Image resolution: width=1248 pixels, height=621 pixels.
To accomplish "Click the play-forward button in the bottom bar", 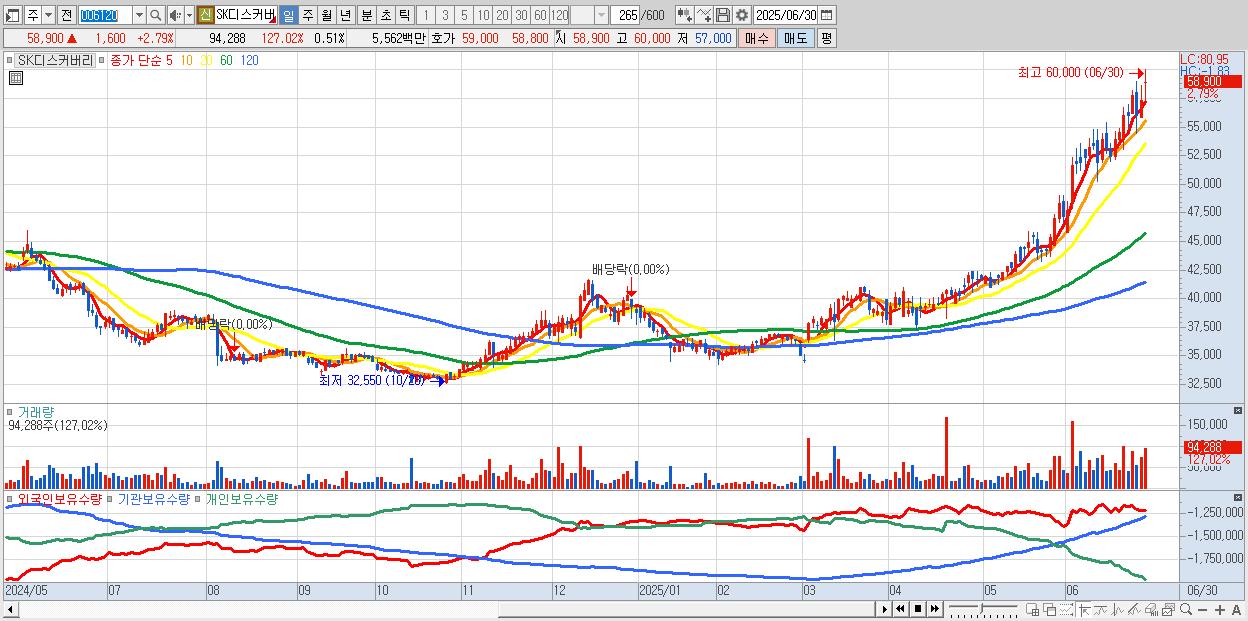I will point(885,609).
